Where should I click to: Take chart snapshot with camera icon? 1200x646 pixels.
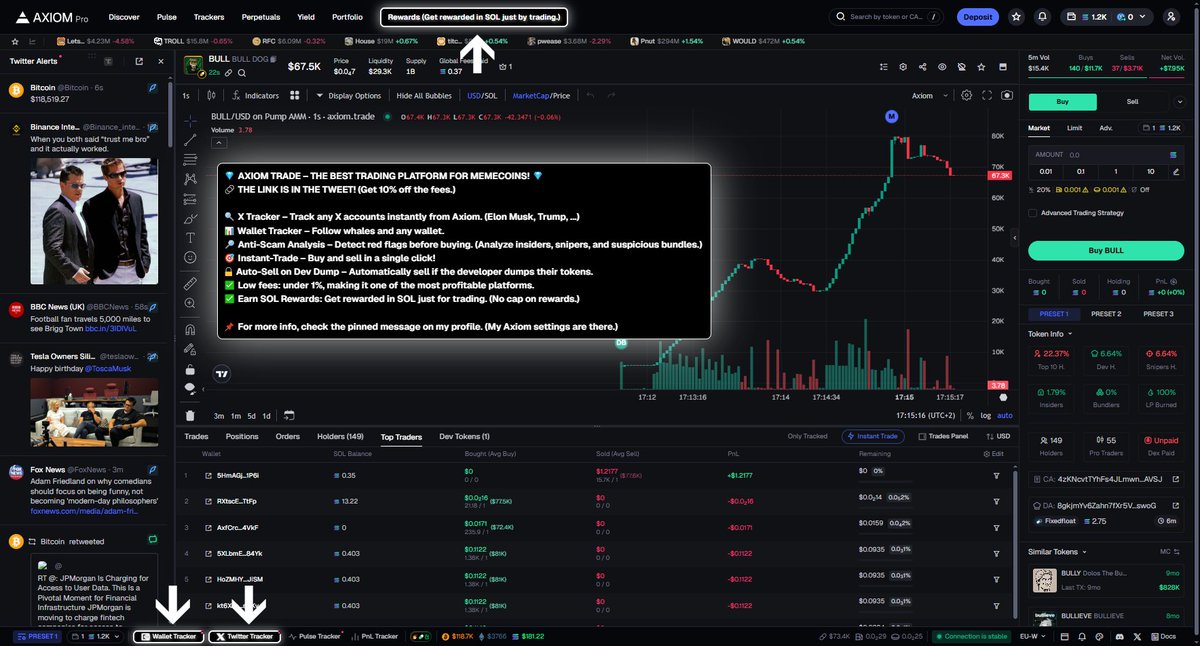[x=1006, y=96]
